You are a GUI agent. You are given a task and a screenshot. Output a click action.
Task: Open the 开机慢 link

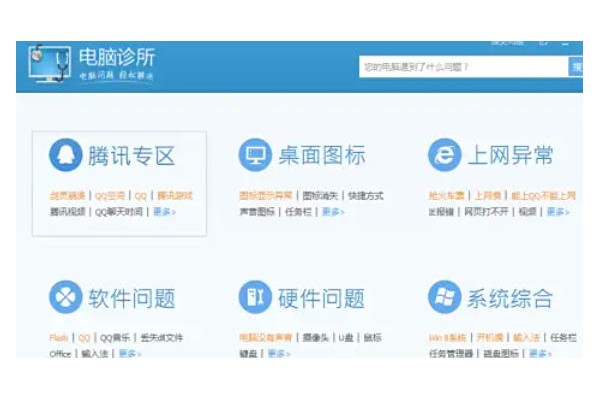[489, 338]
